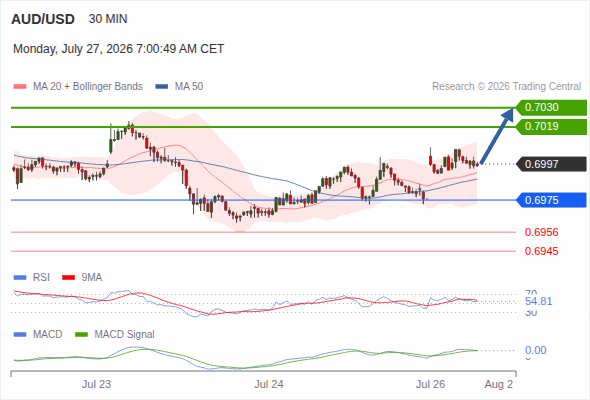Click the red MA 20 Bollinger Bands swatch
The image size is (590, 400).
(x=20, y=87)
